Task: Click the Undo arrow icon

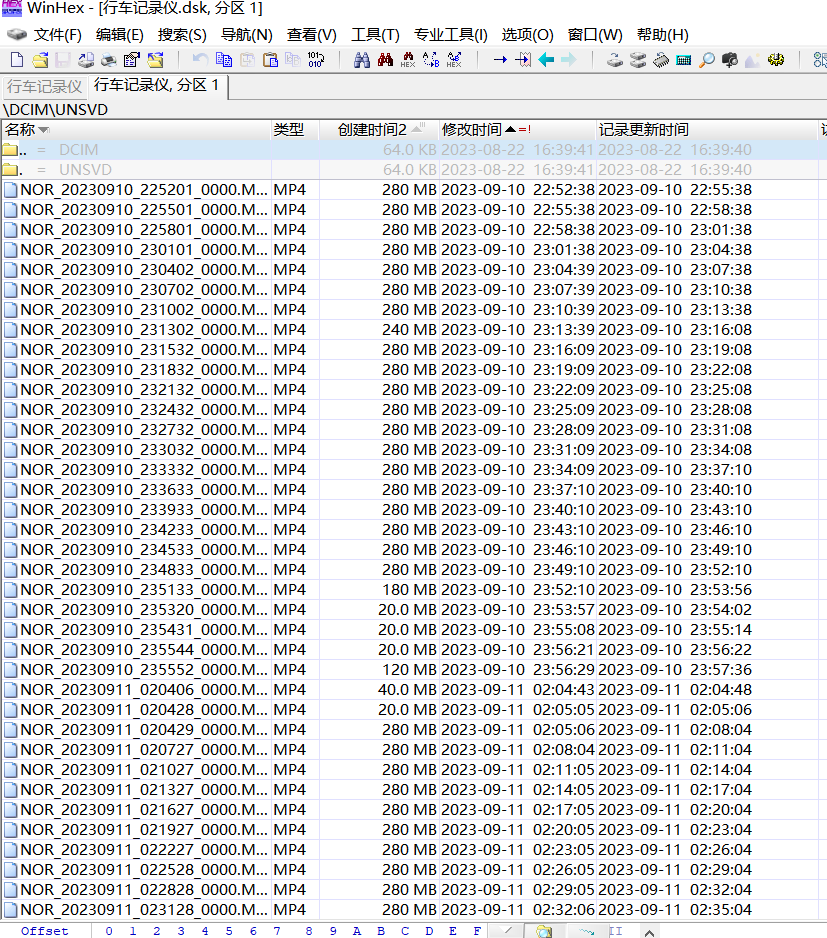Action: [x=200, y=60]
